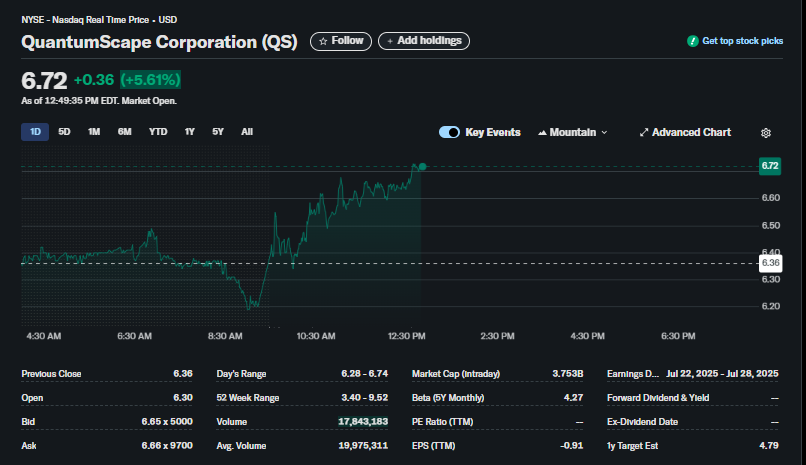Select the 1D time range tab
The width and height of the screenshot is (806, 465).
coord(35,132)
